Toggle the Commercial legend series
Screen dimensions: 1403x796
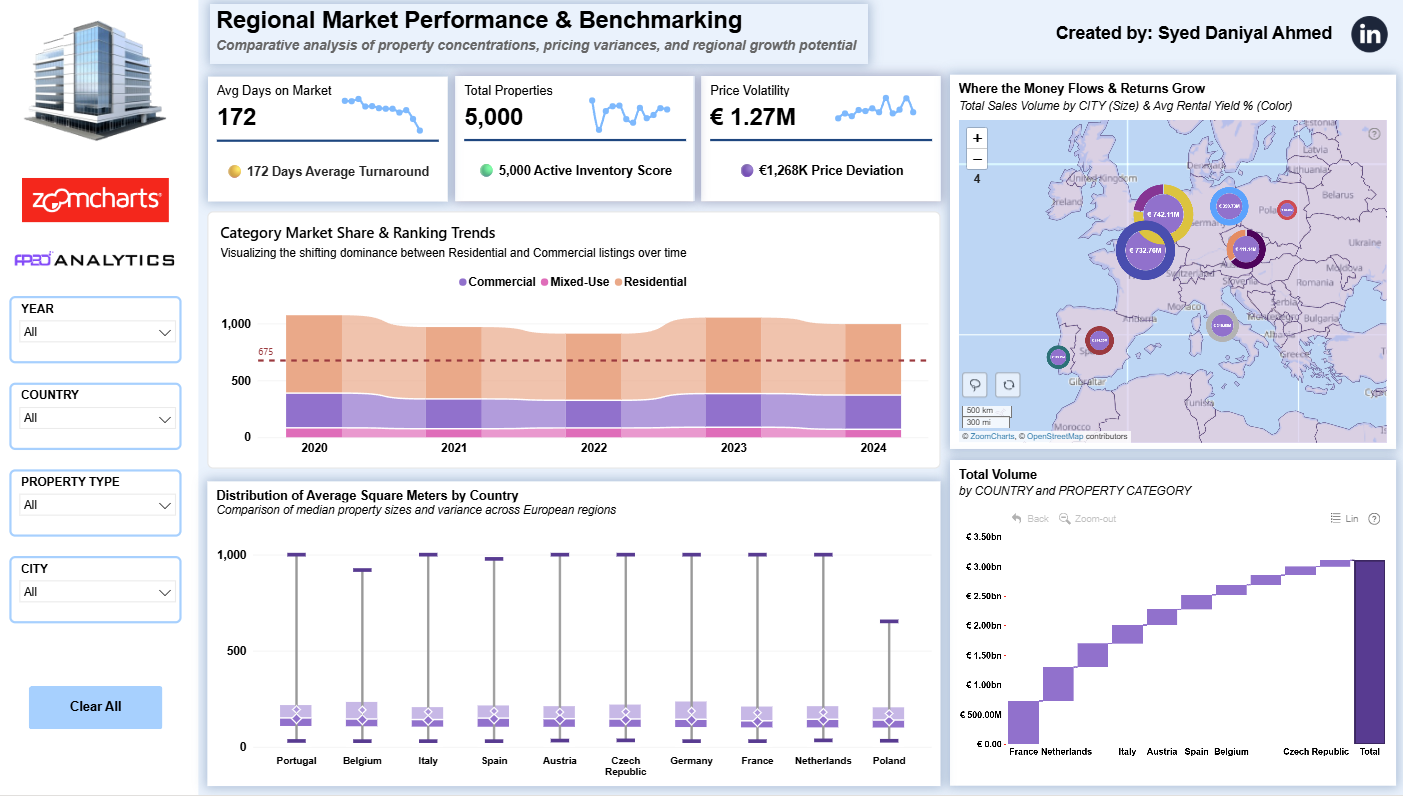click(497, 282)
